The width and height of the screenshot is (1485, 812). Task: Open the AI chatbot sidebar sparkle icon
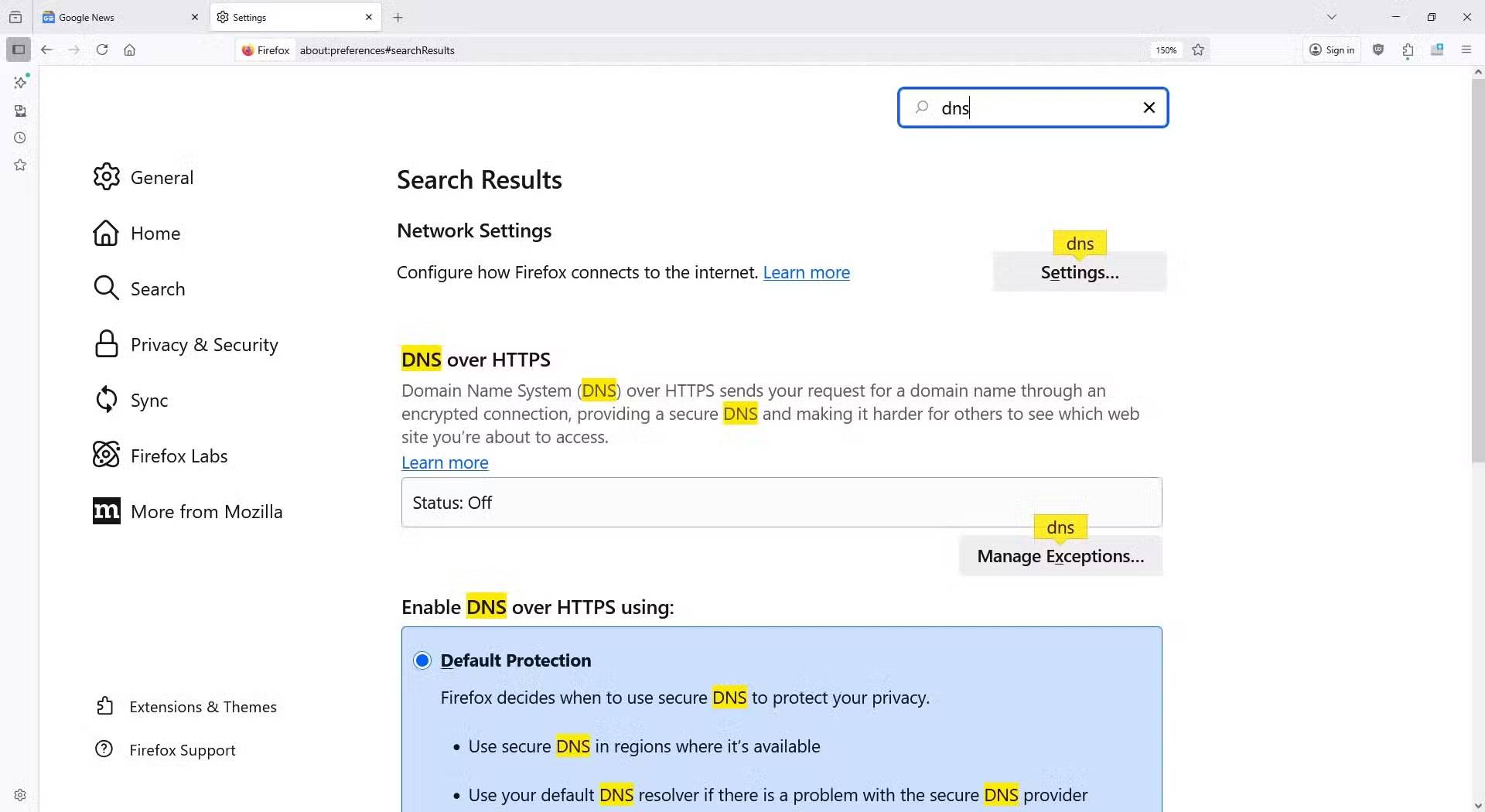(21, 81)
